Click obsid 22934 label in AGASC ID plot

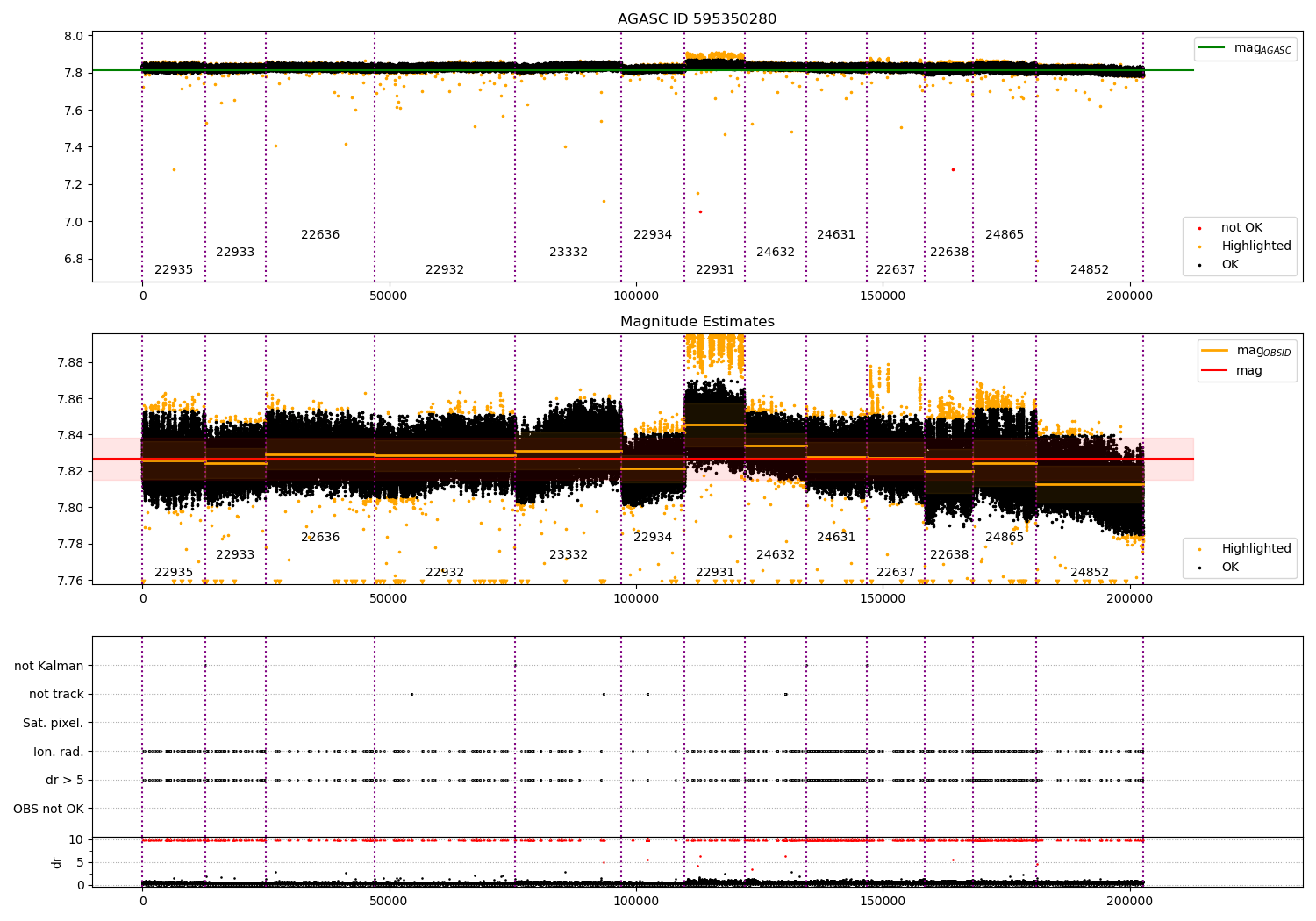coord(653,234)
